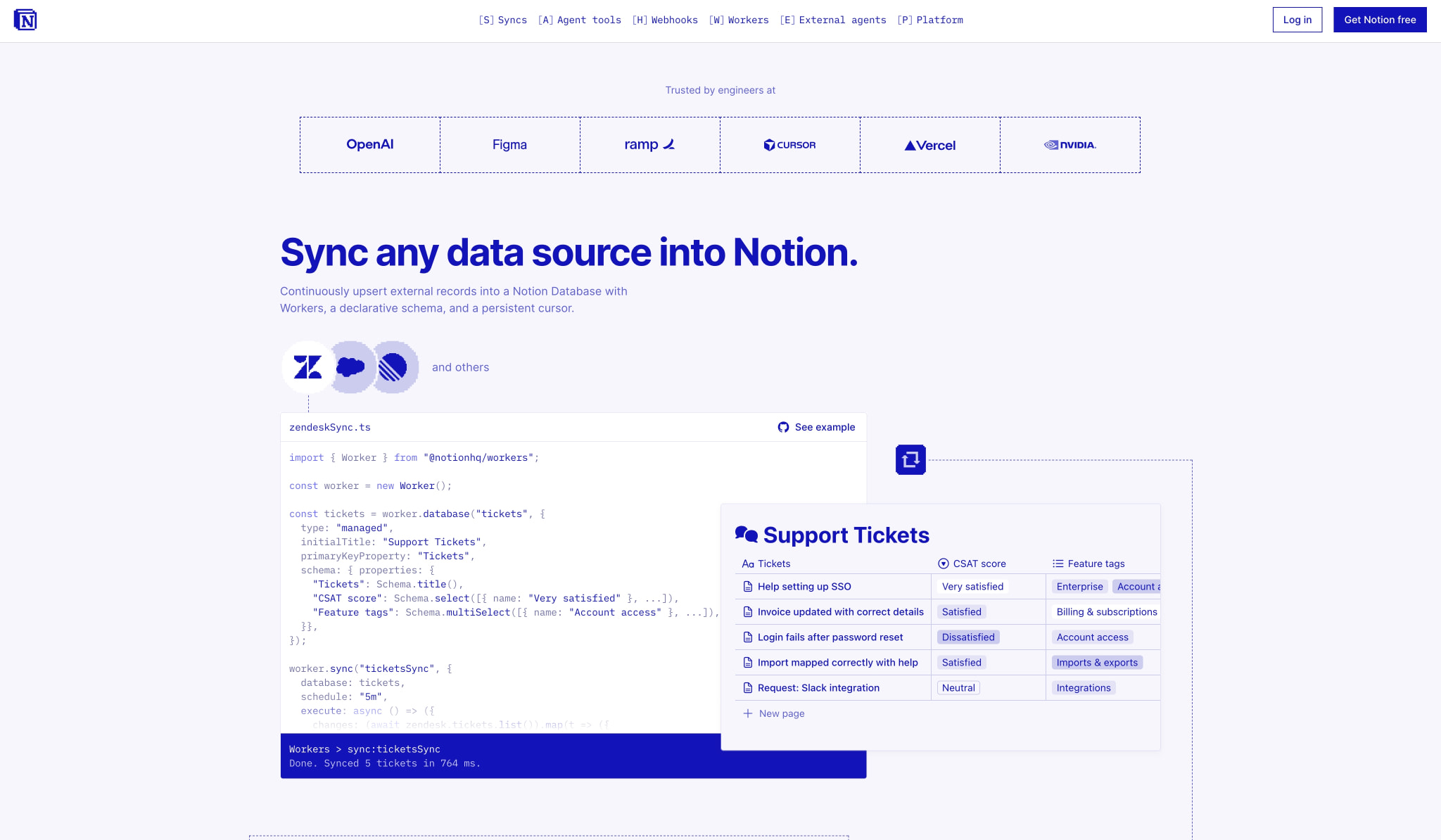Click the "Workers > sync:ticketsSync" terminal line
The width and height of the screenshot is (1441, 840).
[364, 749]
